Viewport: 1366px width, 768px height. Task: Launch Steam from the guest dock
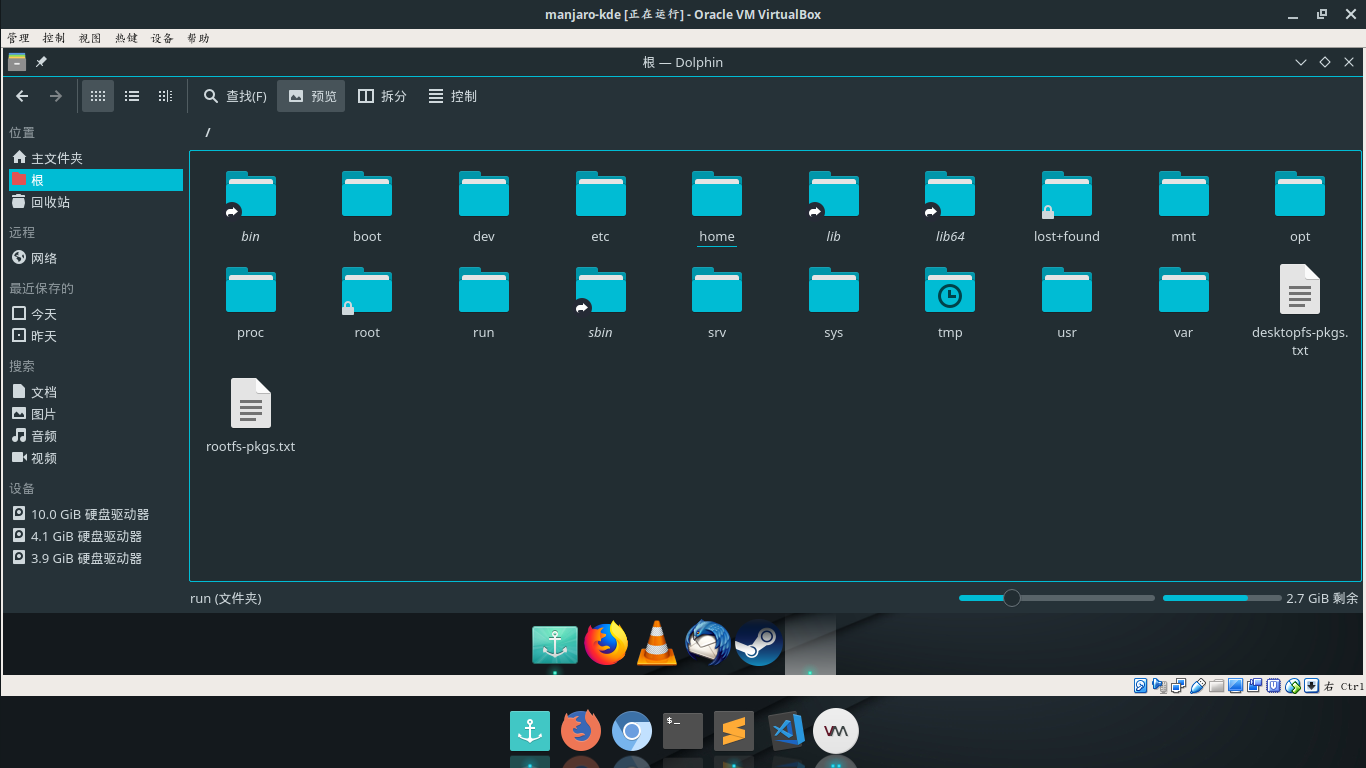759,644
